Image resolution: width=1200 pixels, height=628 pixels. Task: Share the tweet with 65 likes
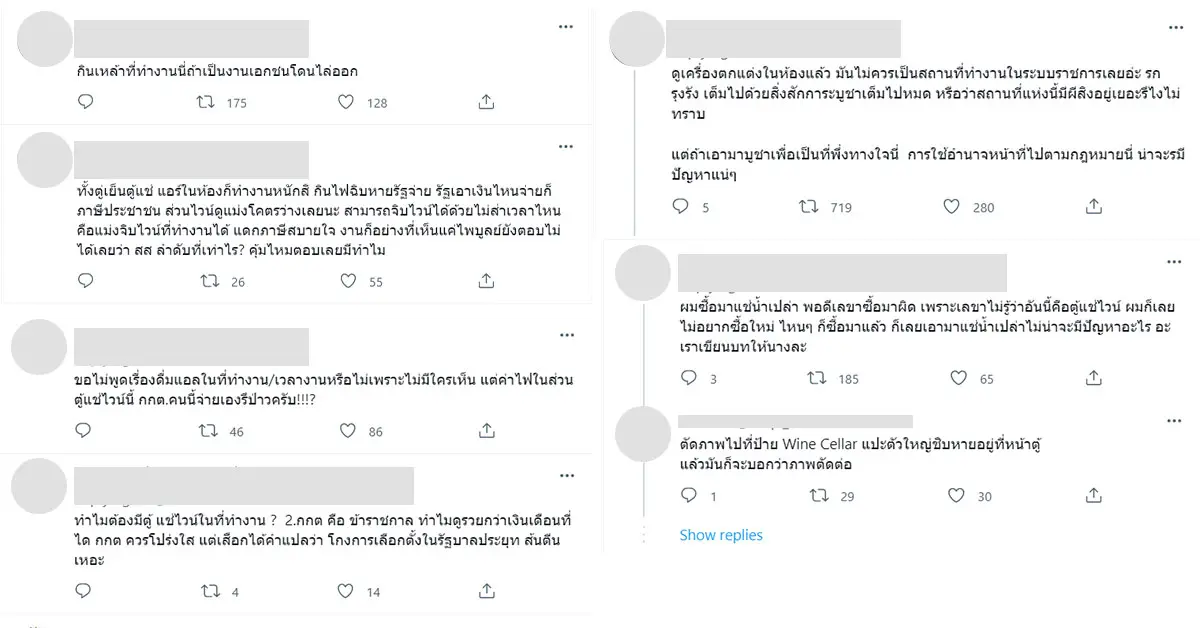click(1094, 379)
